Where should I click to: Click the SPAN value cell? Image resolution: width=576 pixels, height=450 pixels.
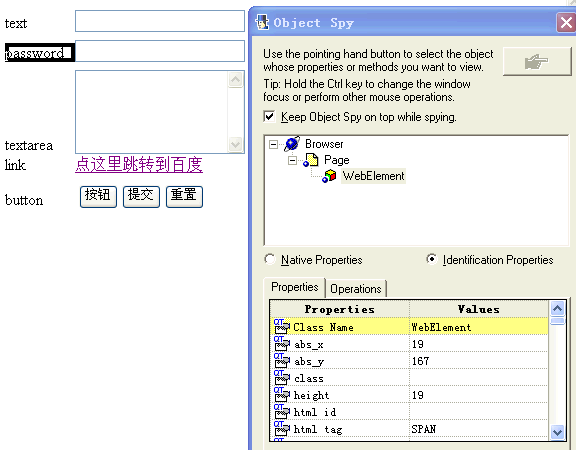tap(479, 429)
